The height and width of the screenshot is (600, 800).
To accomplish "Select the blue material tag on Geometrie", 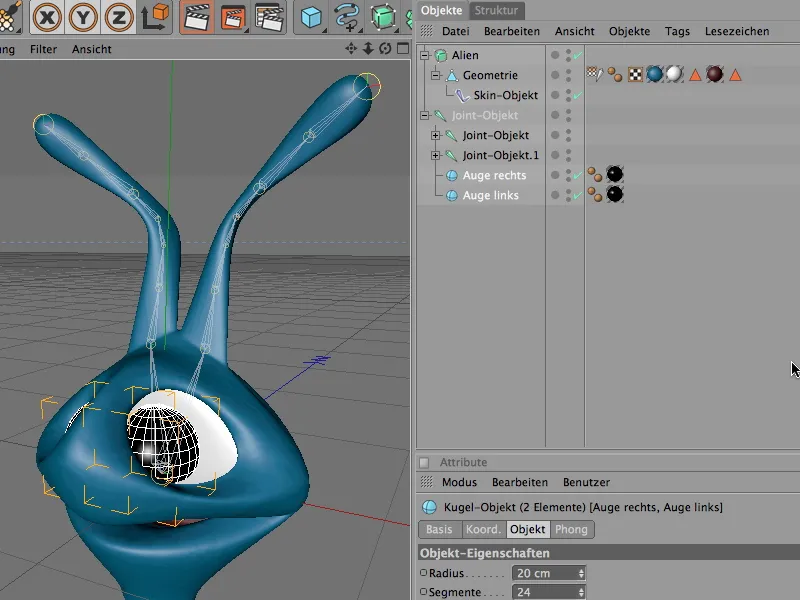I will coord(655,74).
